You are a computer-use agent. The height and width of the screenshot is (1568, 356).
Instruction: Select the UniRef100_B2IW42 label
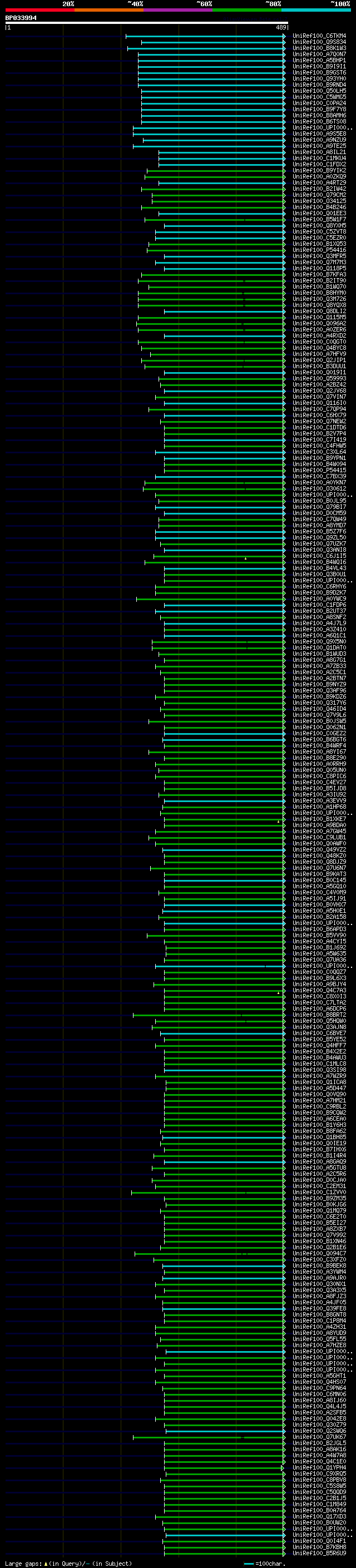coord(319,189)
